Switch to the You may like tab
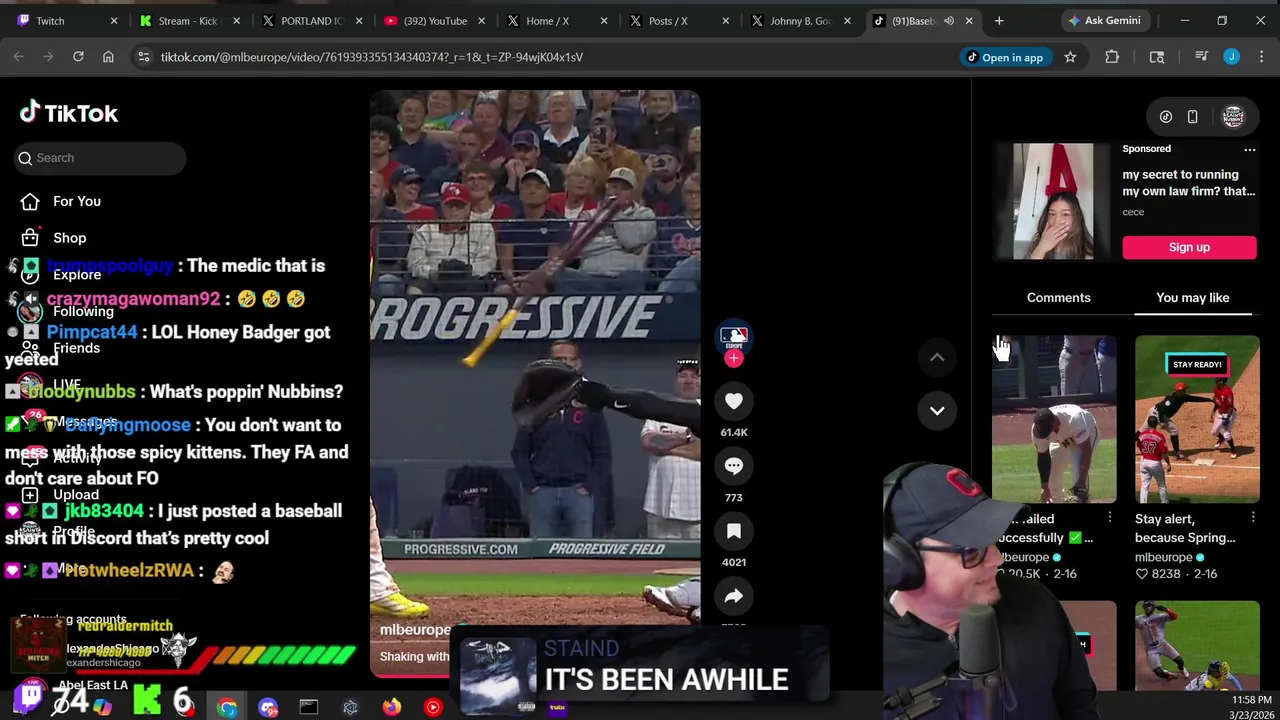 pos(1192,298)
